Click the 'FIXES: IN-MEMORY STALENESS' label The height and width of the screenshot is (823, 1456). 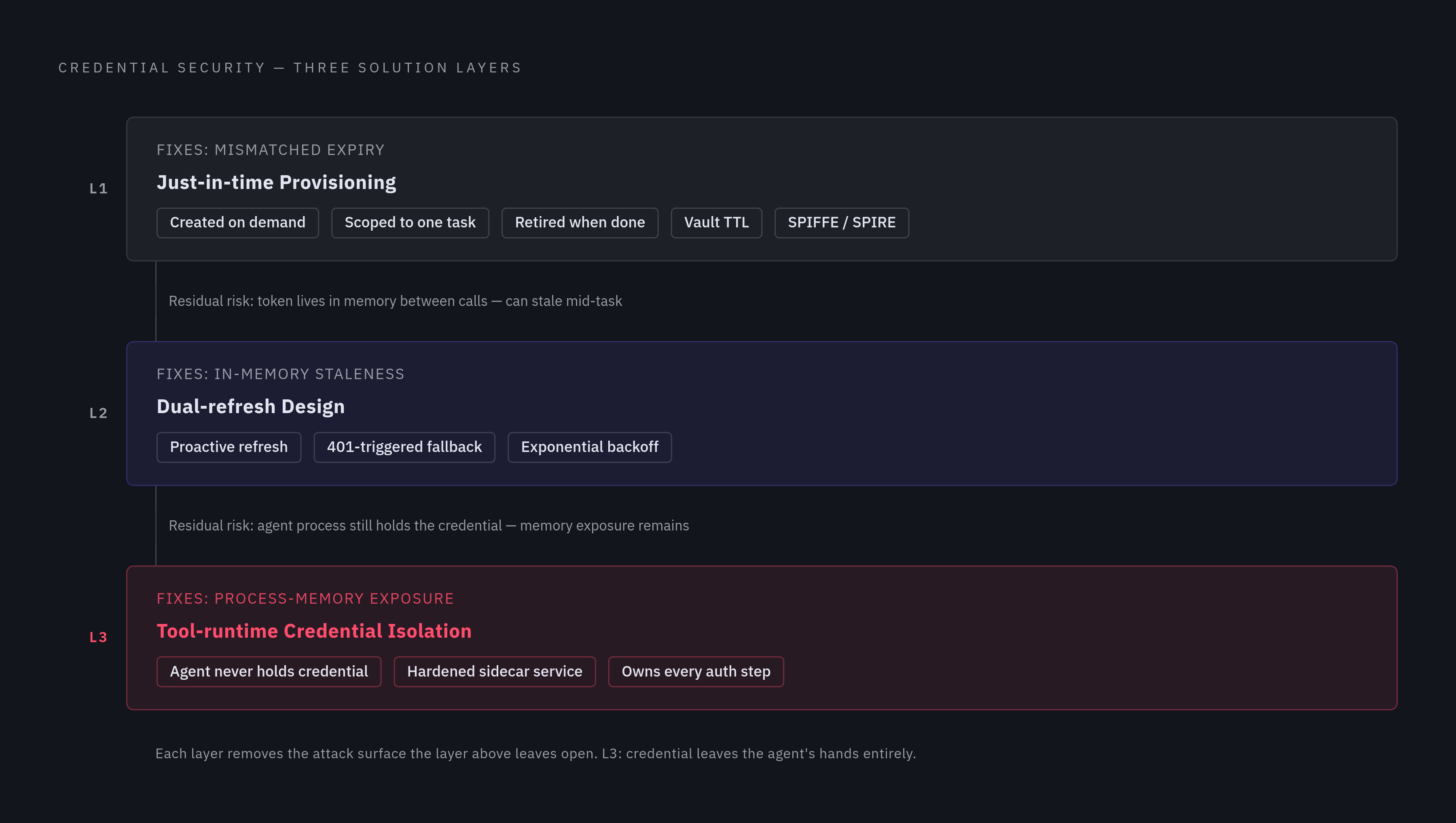coord(280,374)
